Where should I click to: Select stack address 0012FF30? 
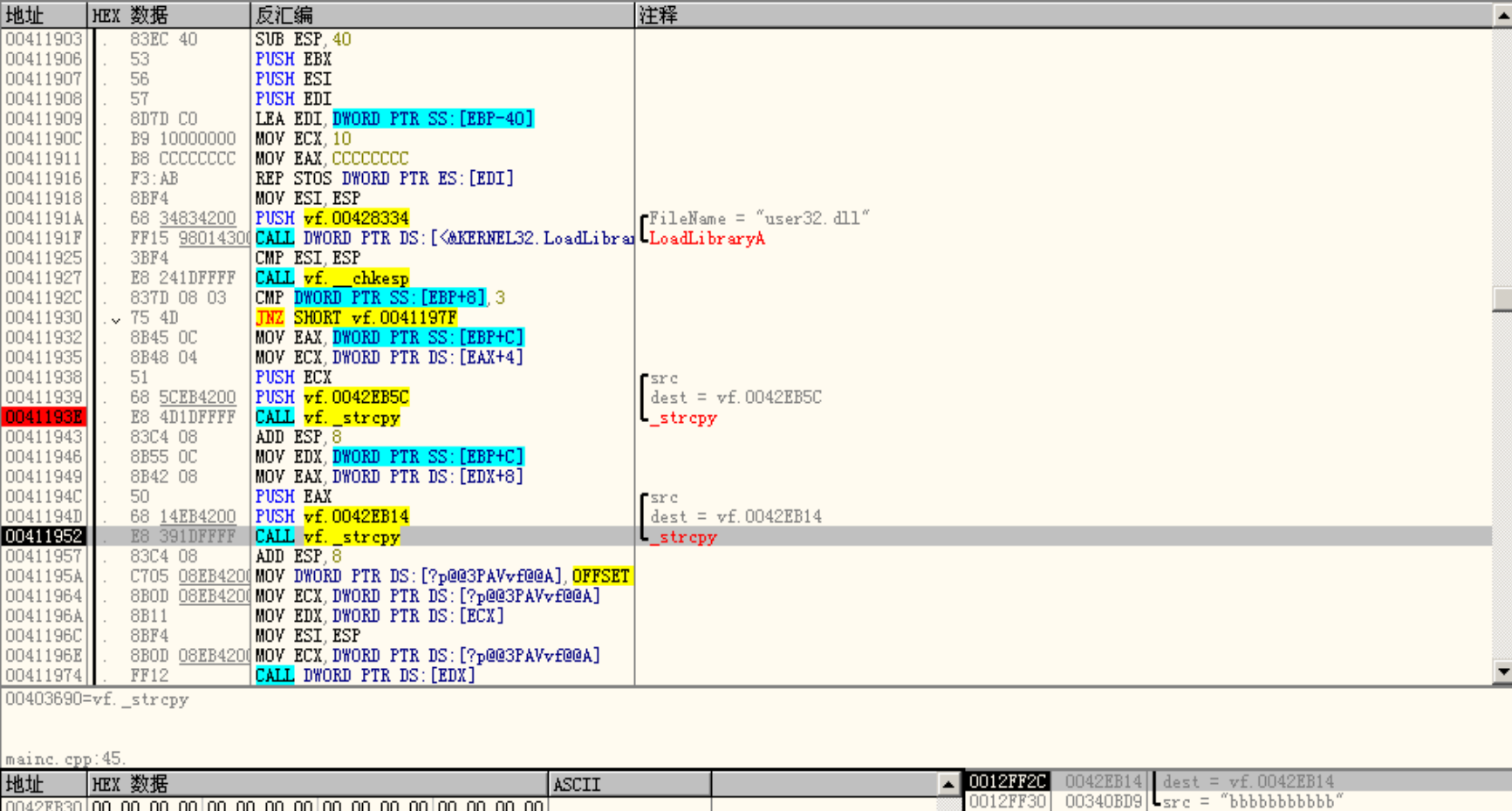(x=1007, y=801)
